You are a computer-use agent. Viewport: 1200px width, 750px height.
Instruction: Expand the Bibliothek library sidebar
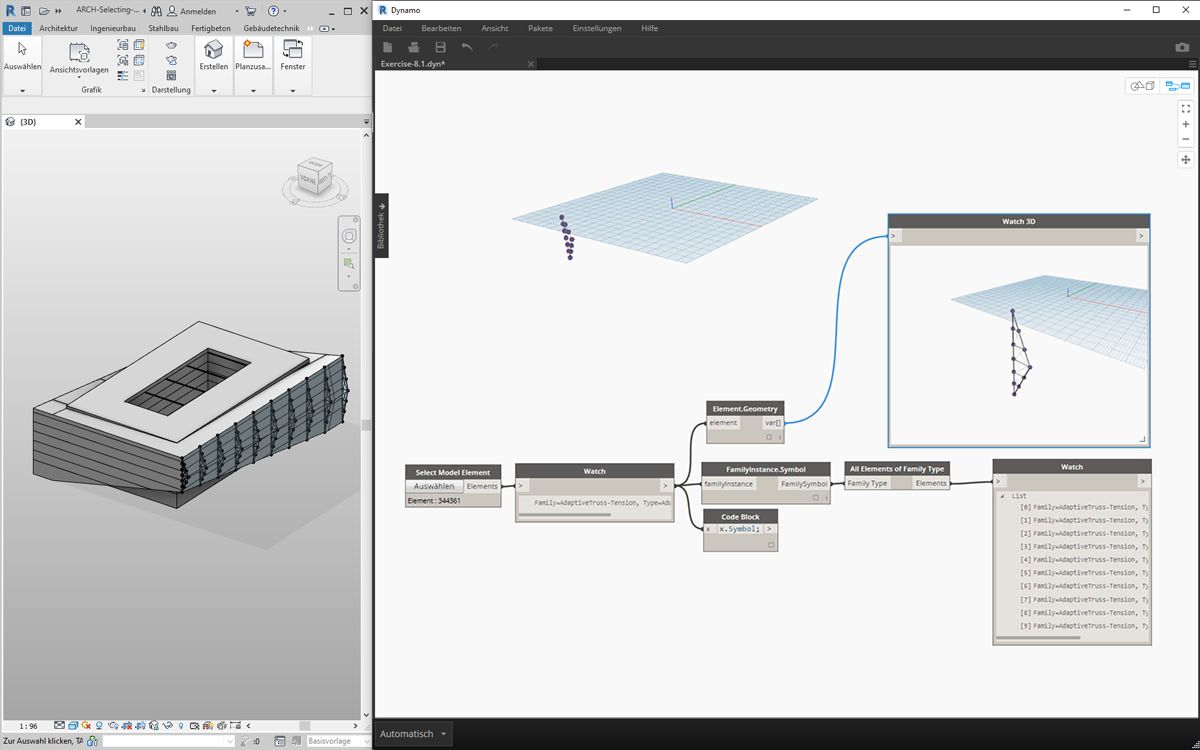click(x=381, y=225)
